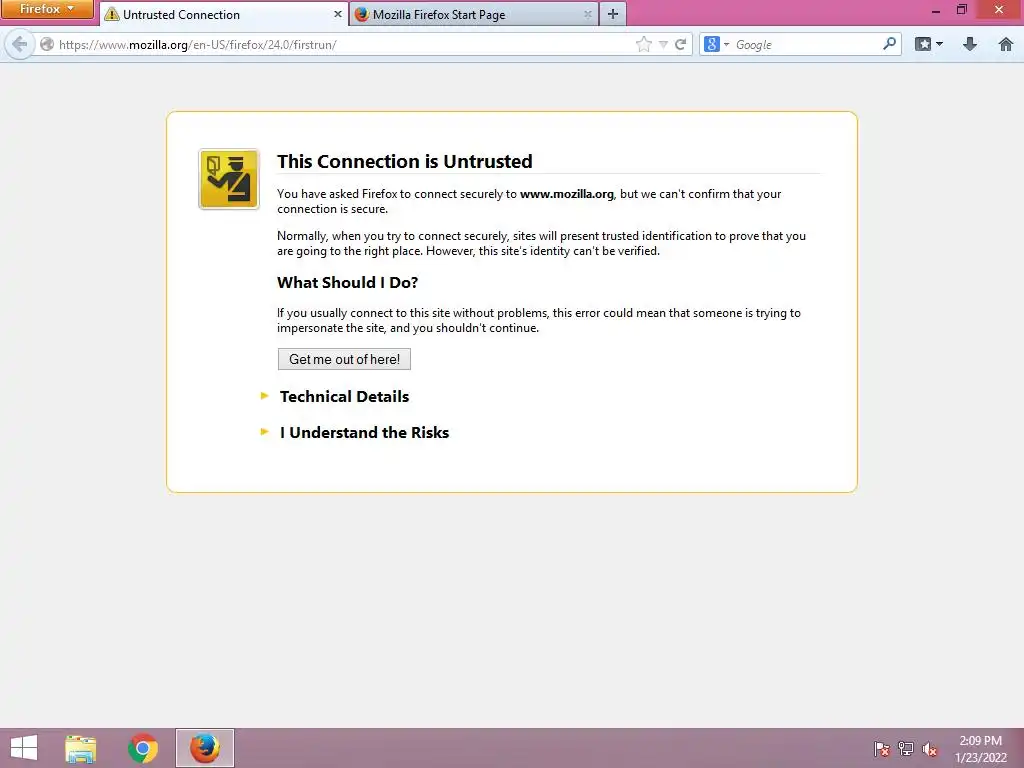The width and height of the screenshot is (1024, 768).
Task: Click the site identity globe icon
Action: click(x=47, y=44)
